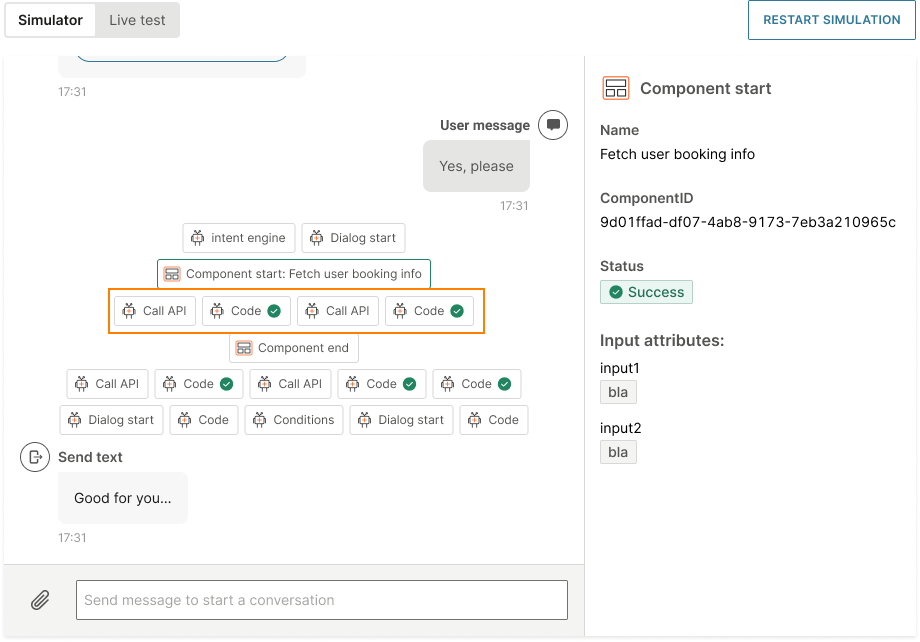Switch to the Simulator tab

[x=50, y=20]
